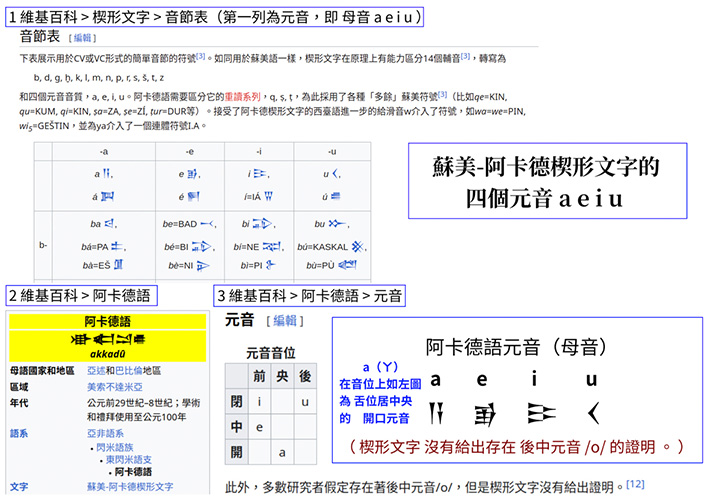Screen dimensions: 722x500
Task: Open reference [3] after 蘇美符號
Action: pyautogui.click(x=443, y=94)
